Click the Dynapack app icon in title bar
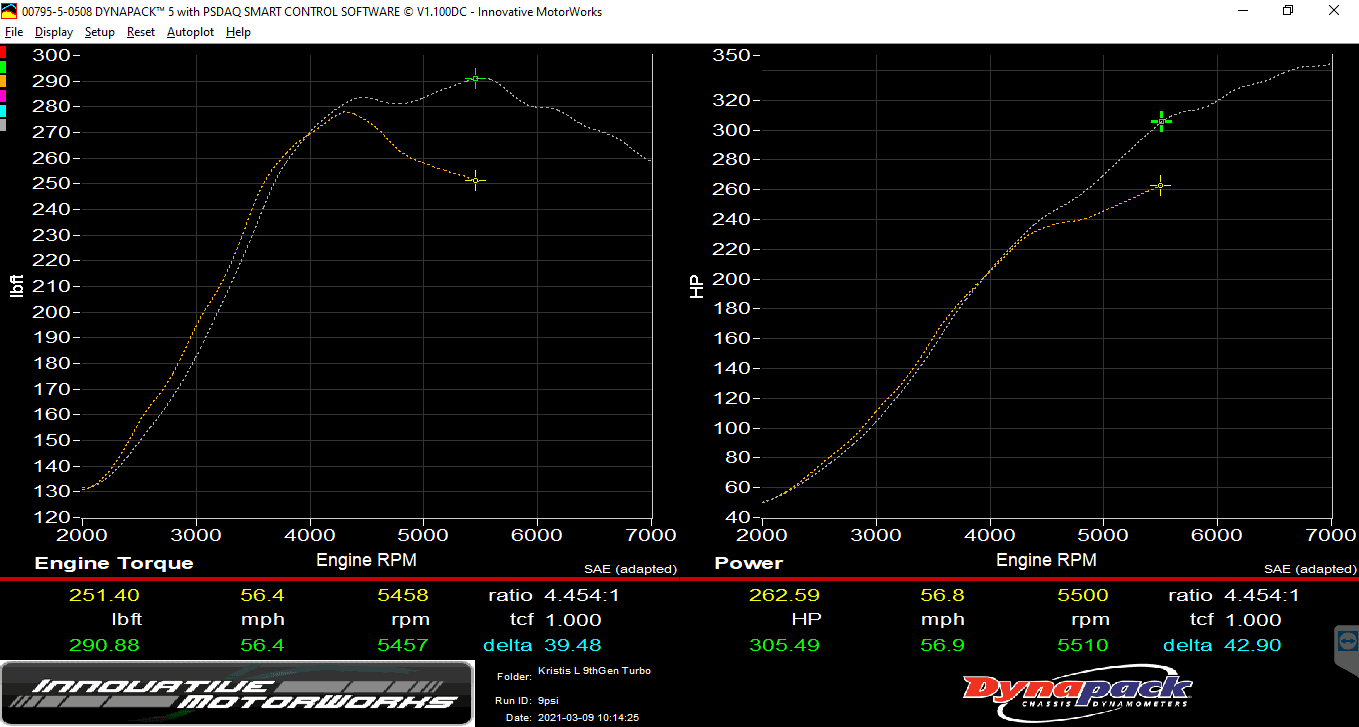The image size is (1359, 727). 11,11
